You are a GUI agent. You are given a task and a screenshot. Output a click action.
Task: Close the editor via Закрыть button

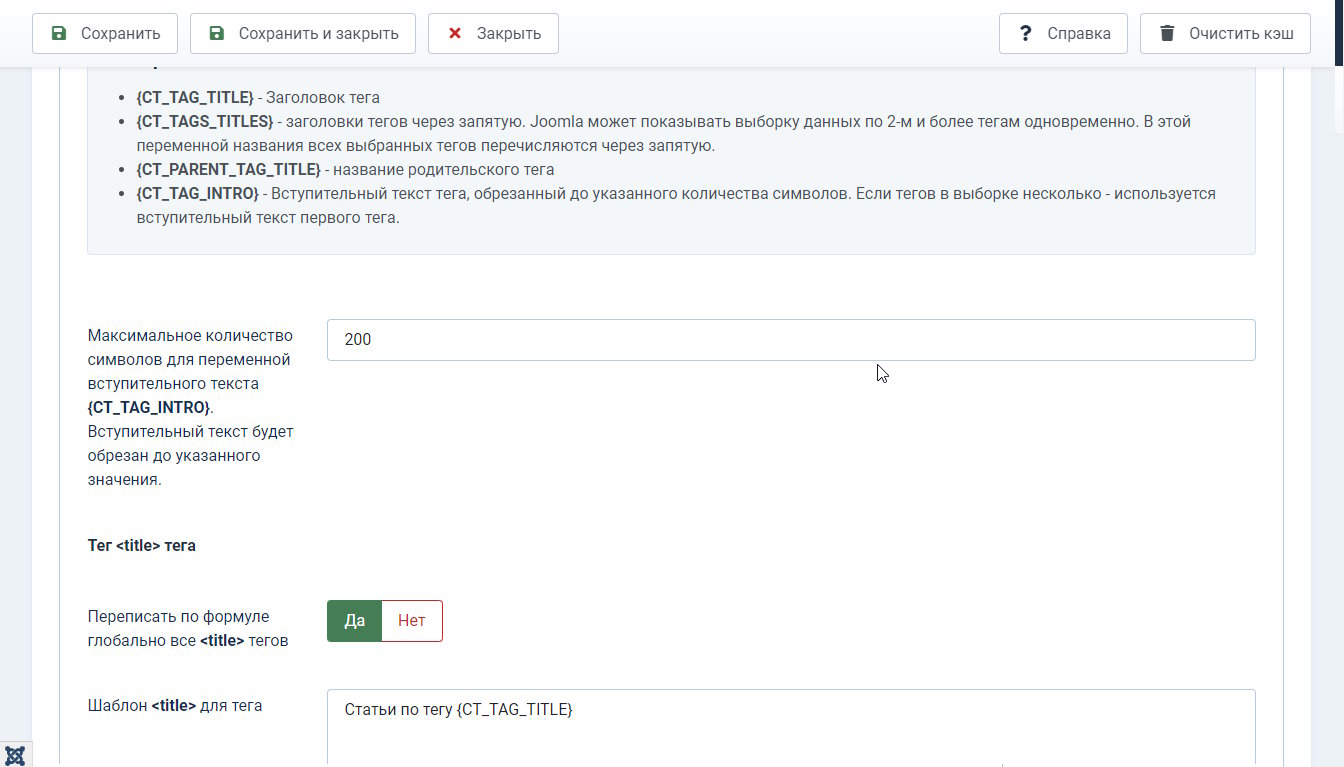493,33
